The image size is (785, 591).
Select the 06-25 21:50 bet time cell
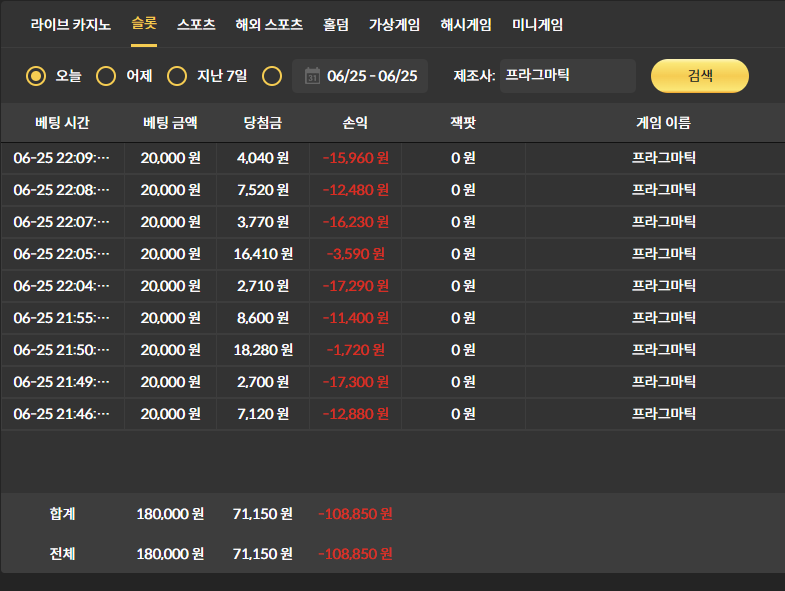62,350
